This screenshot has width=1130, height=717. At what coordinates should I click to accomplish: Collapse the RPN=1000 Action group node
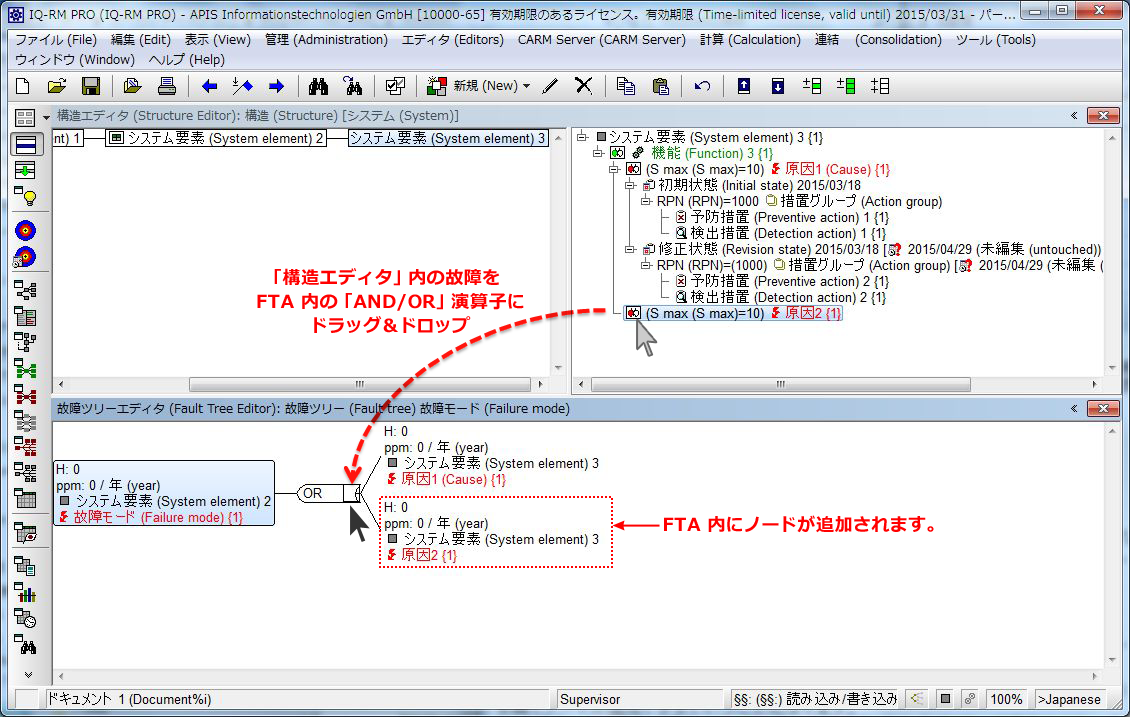tap(646, 201)
